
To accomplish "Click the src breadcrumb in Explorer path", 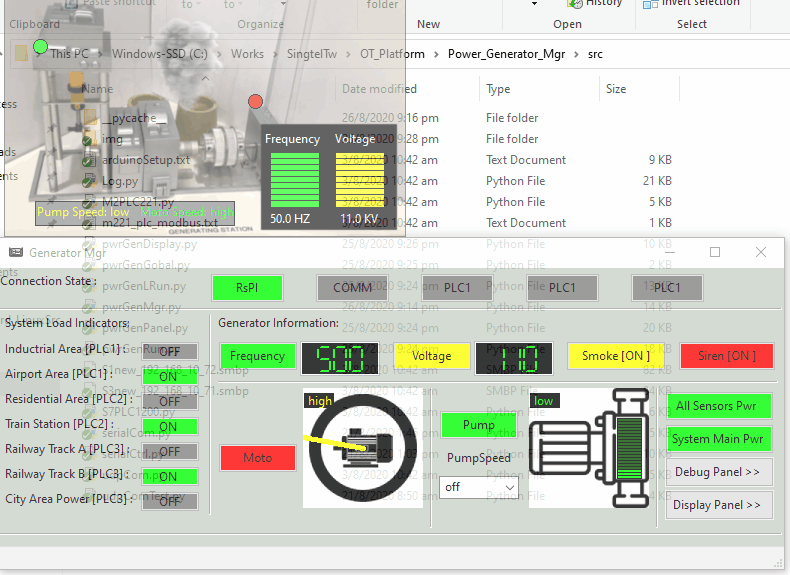I will click(x=595, y=54).
